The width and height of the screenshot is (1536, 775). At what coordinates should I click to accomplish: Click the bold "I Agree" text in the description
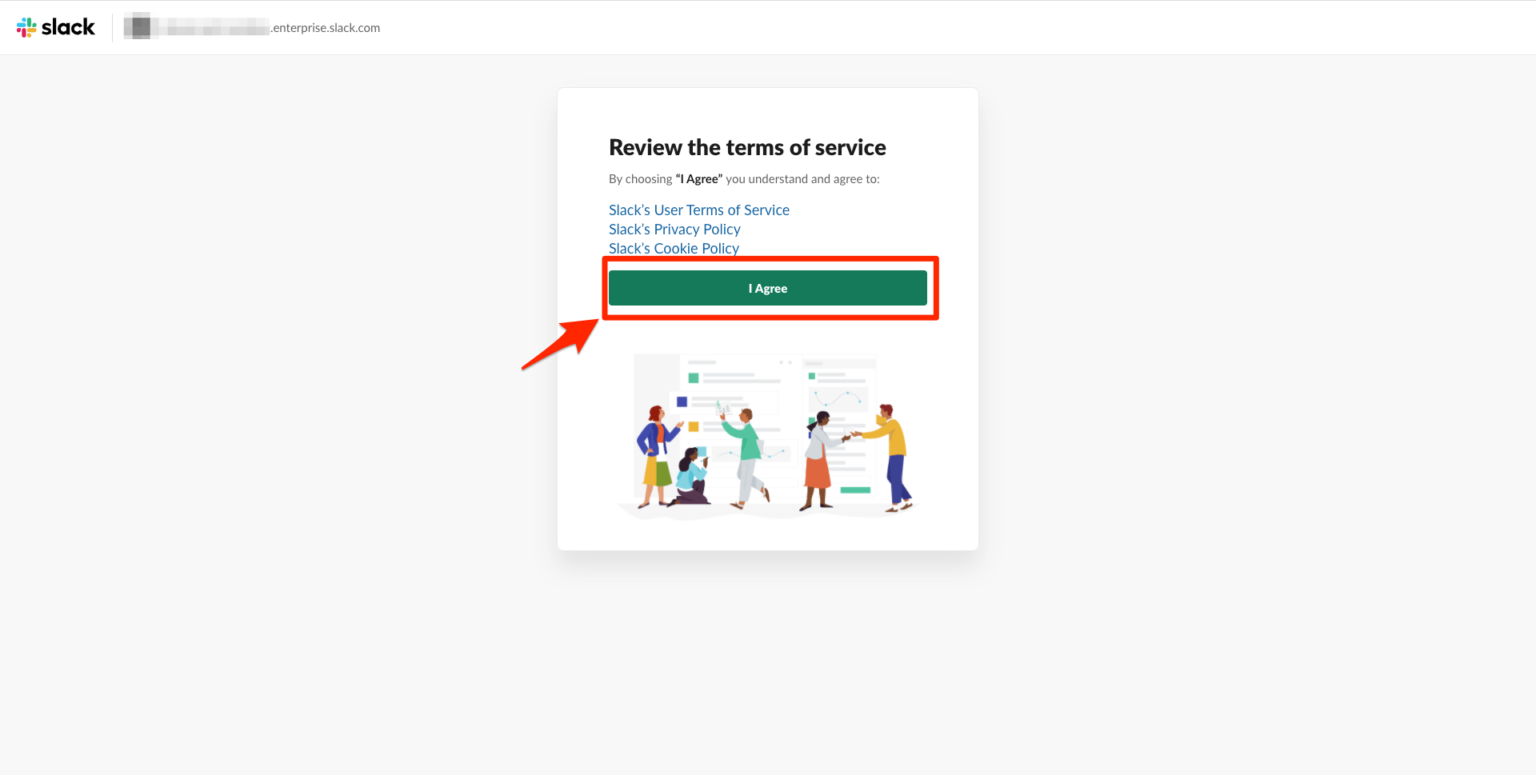pos(699,179)
